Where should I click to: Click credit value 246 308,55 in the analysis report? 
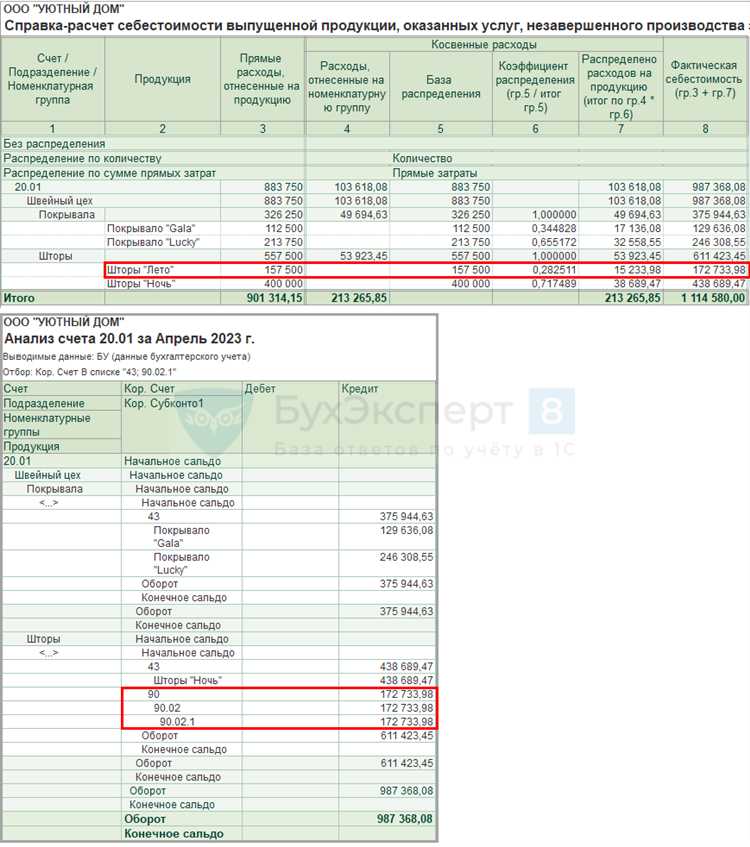406,557
